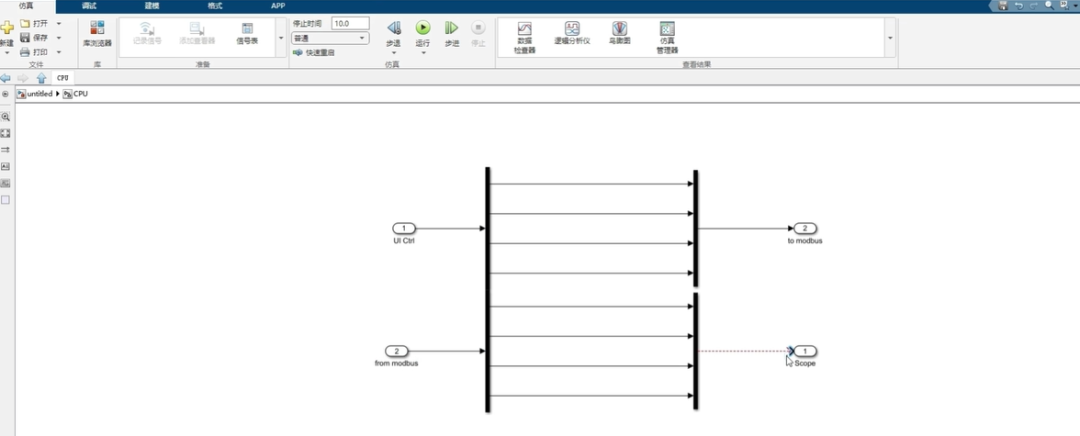
Task: Expand the 步退 dropdown arrow
Action: pos(393,52)
